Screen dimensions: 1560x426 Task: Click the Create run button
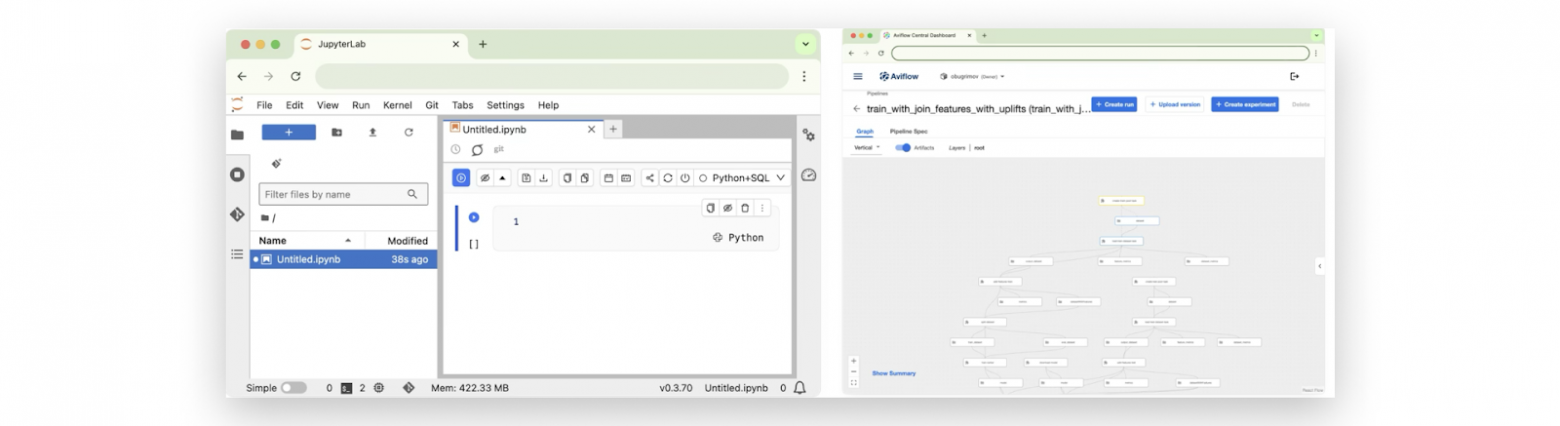(x=1113, y=104)
